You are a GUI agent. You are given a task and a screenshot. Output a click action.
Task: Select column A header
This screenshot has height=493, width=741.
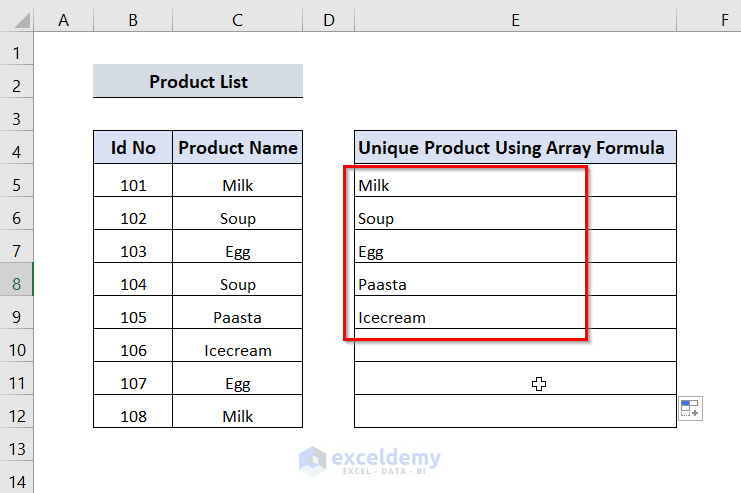[64, 17]
